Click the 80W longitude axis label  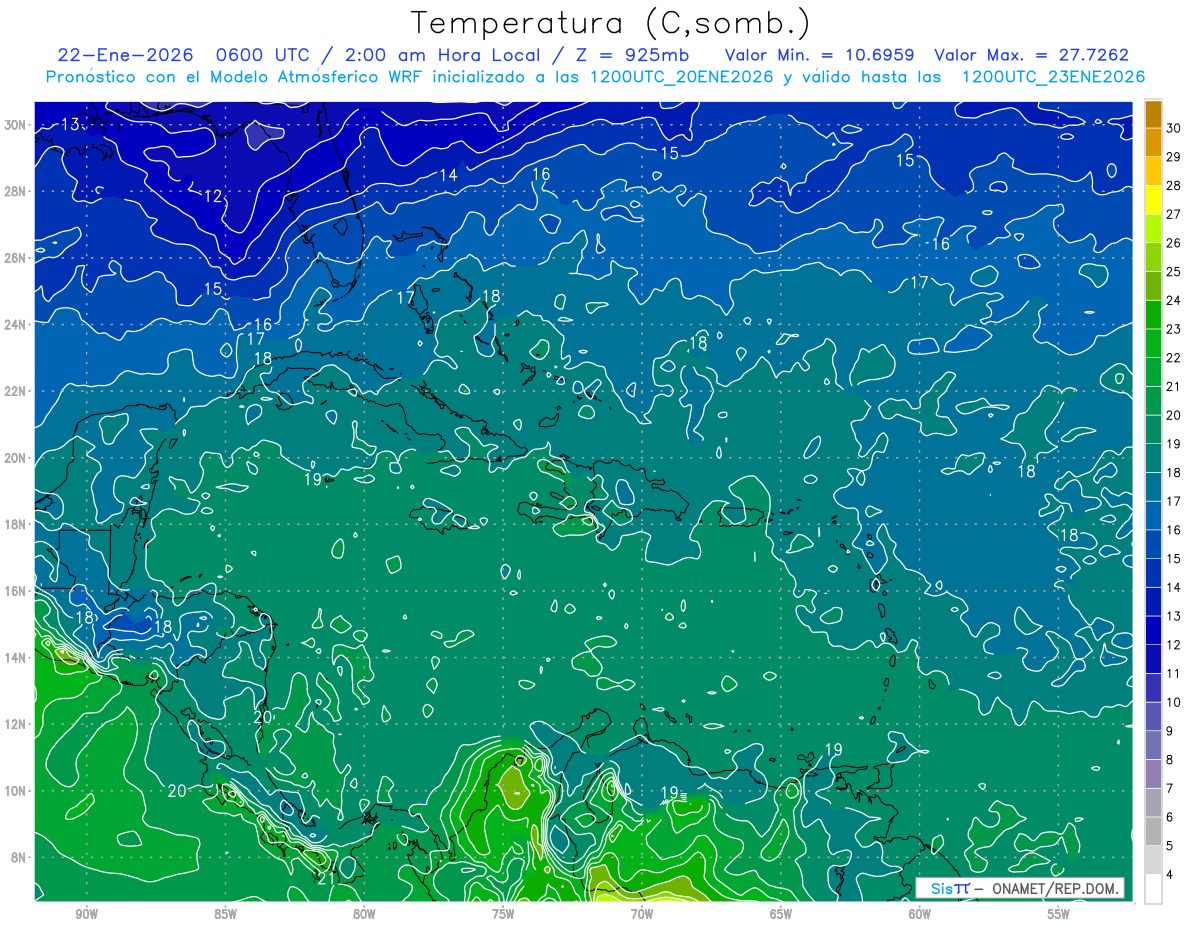pos(364,914)
